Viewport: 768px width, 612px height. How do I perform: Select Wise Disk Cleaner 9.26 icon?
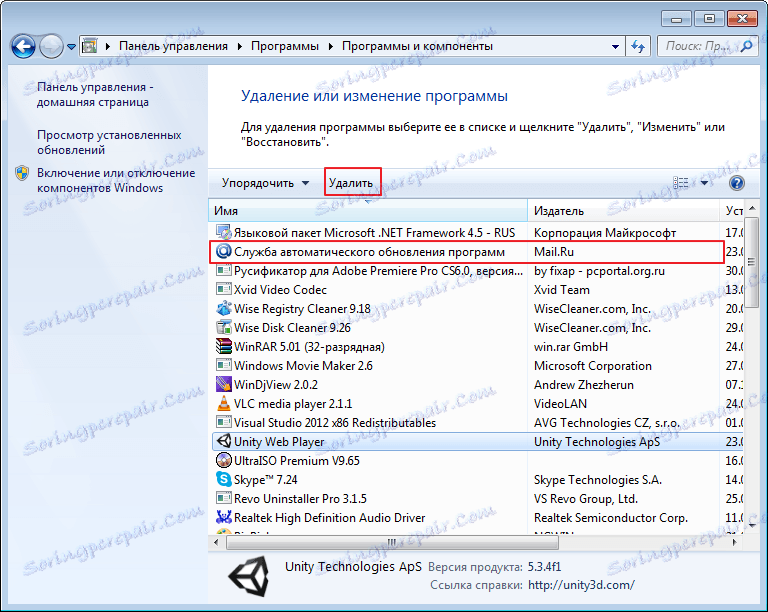coord(224,327)
